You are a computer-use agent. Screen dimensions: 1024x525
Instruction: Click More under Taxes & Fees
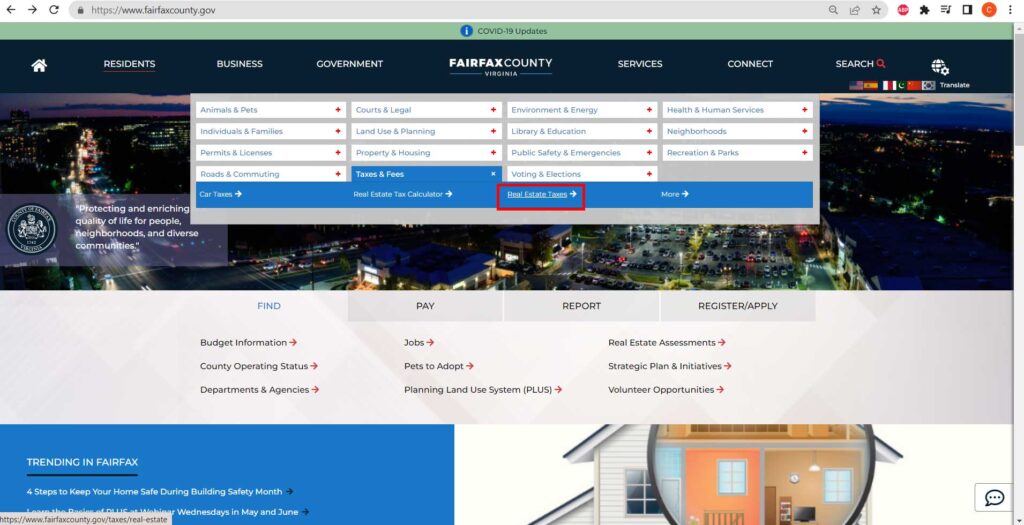tap(675, 194)
